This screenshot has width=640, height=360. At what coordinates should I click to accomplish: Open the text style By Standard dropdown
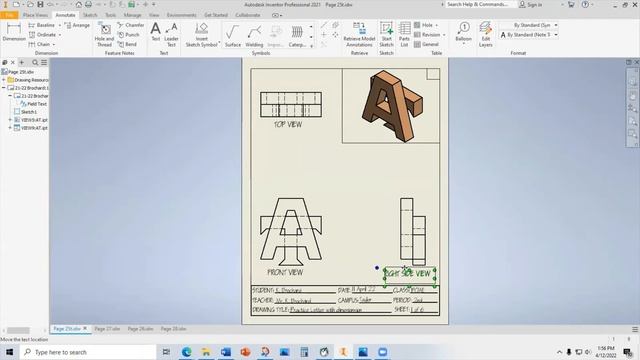point(556,35)
